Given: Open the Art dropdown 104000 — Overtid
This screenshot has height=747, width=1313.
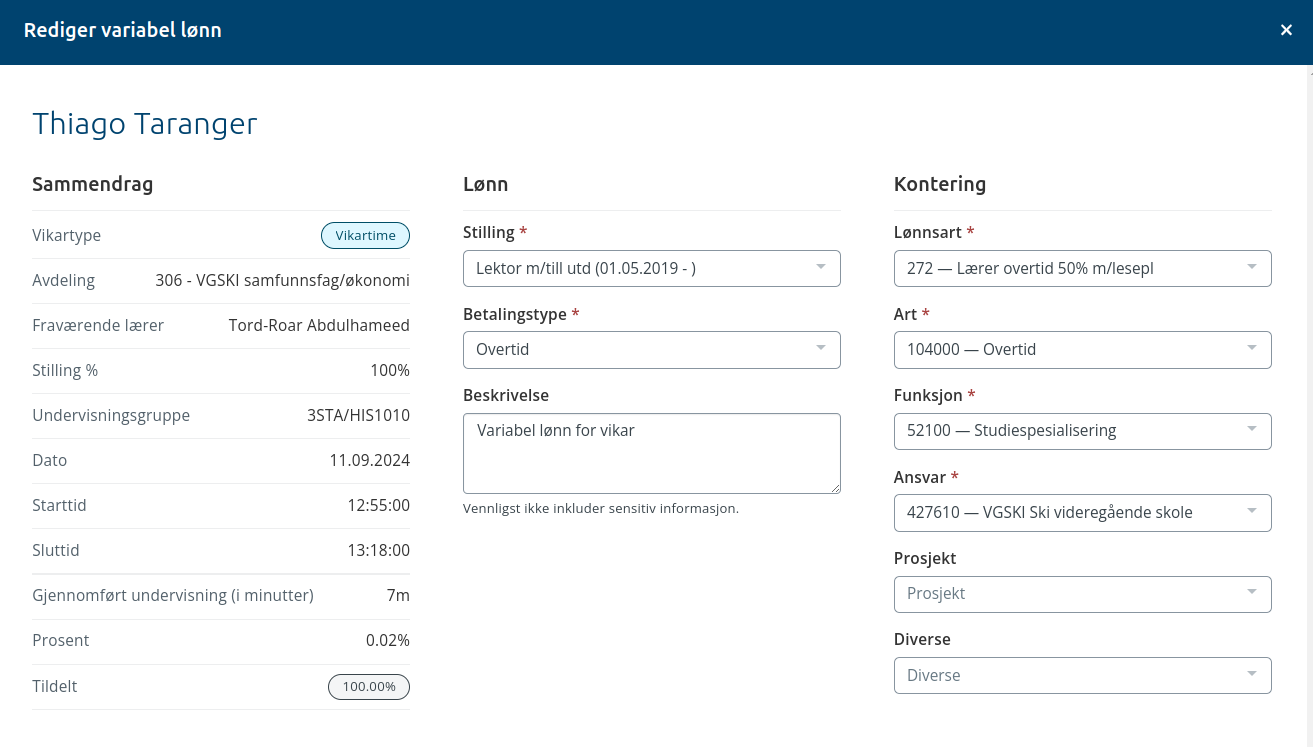Looking at the screenshot, I should coord(1083,350).
